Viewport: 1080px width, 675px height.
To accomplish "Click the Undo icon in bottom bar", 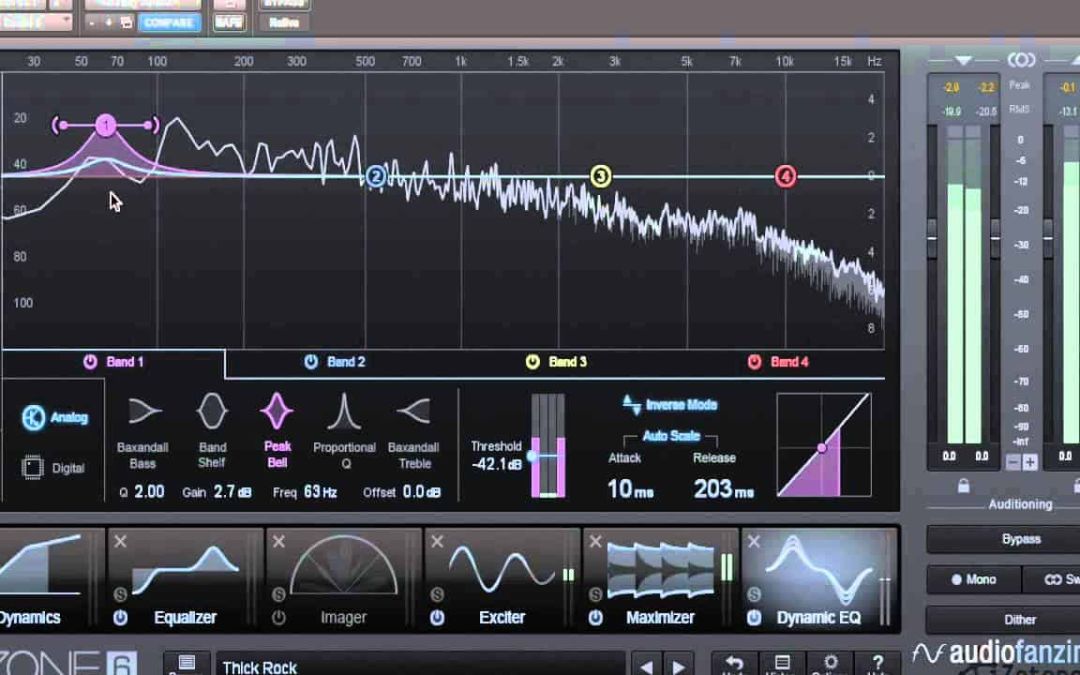I will 734,664.
